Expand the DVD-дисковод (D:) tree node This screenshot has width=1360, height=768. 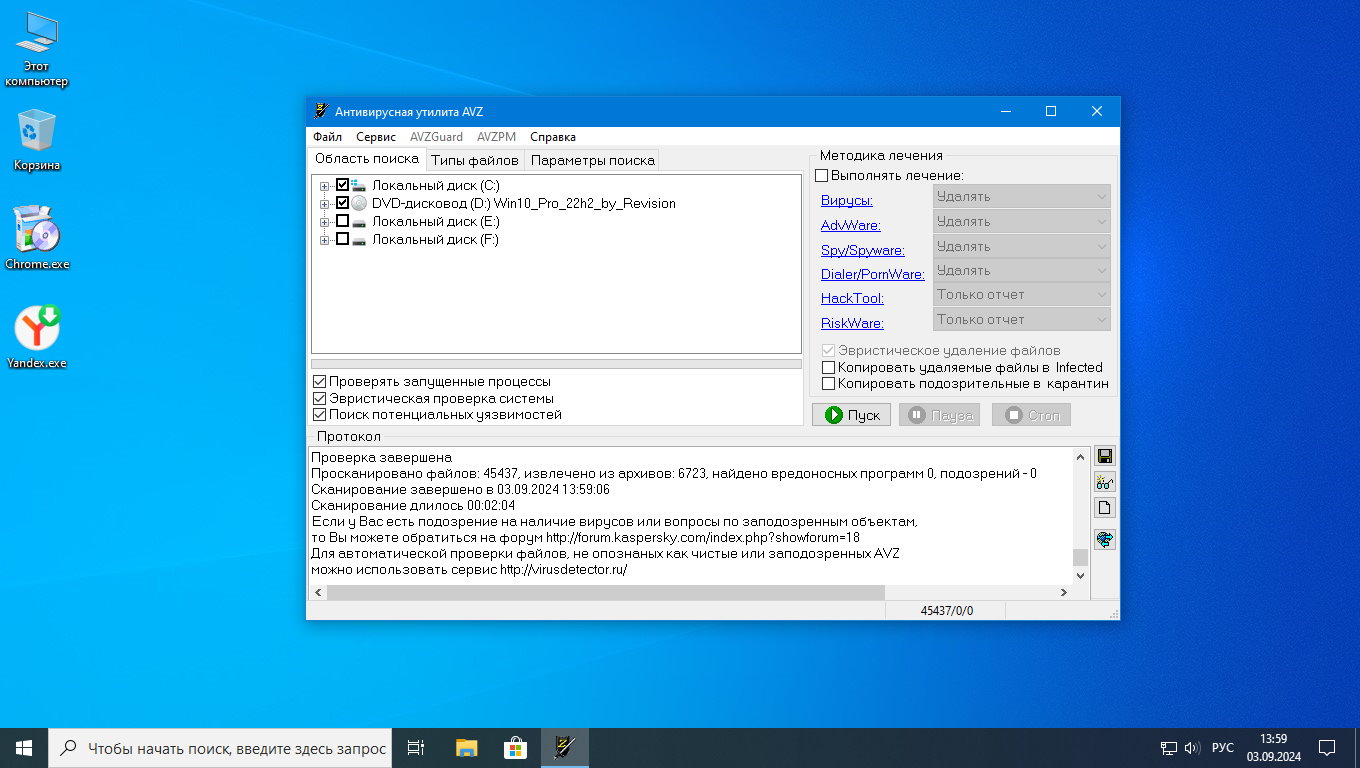click(x=324, y=204)
